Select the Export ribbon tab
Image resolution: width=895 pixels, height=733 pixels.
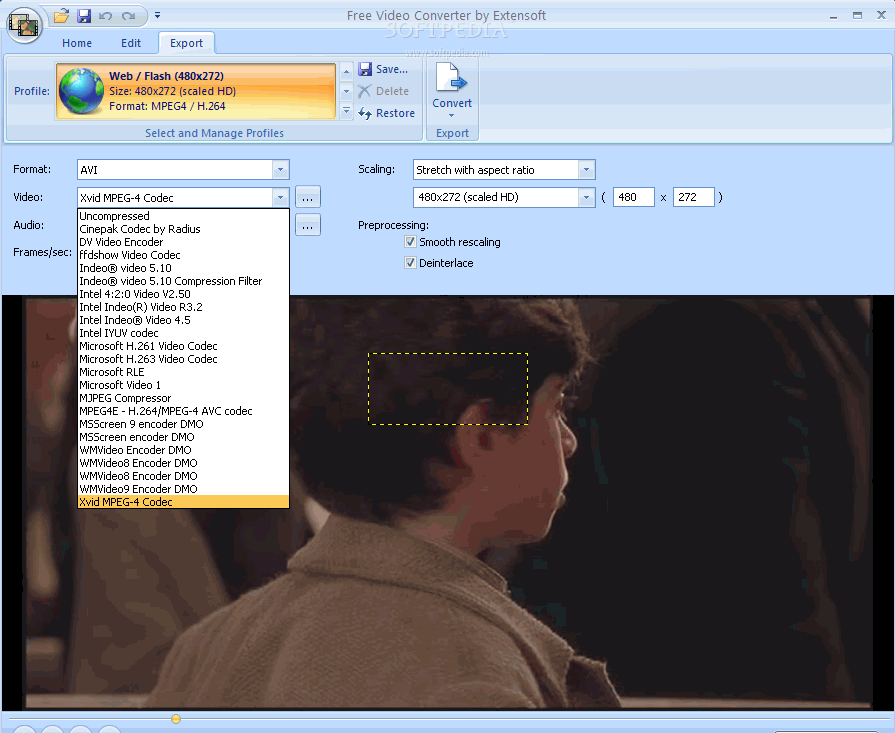coord(186,43)
